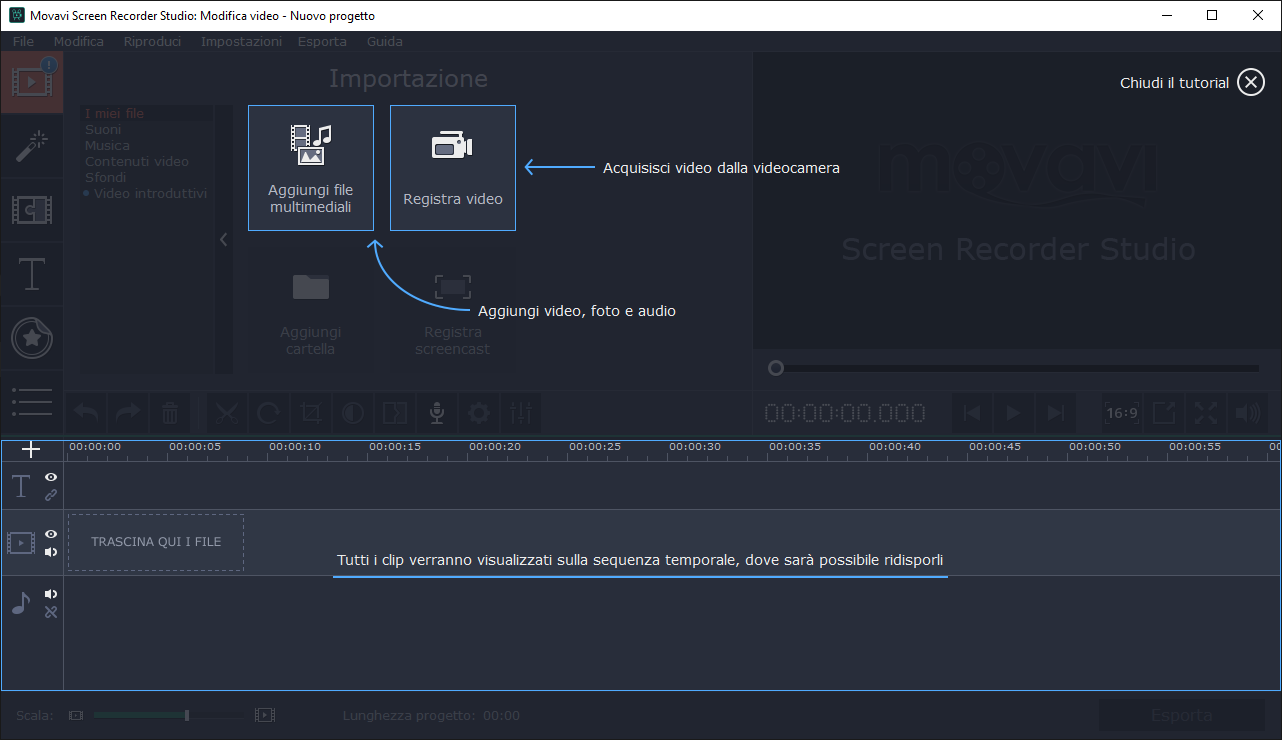Screen dimensions: 1282x740
Task: Click the Crop tool icon
Action: [x=311, y=412]
